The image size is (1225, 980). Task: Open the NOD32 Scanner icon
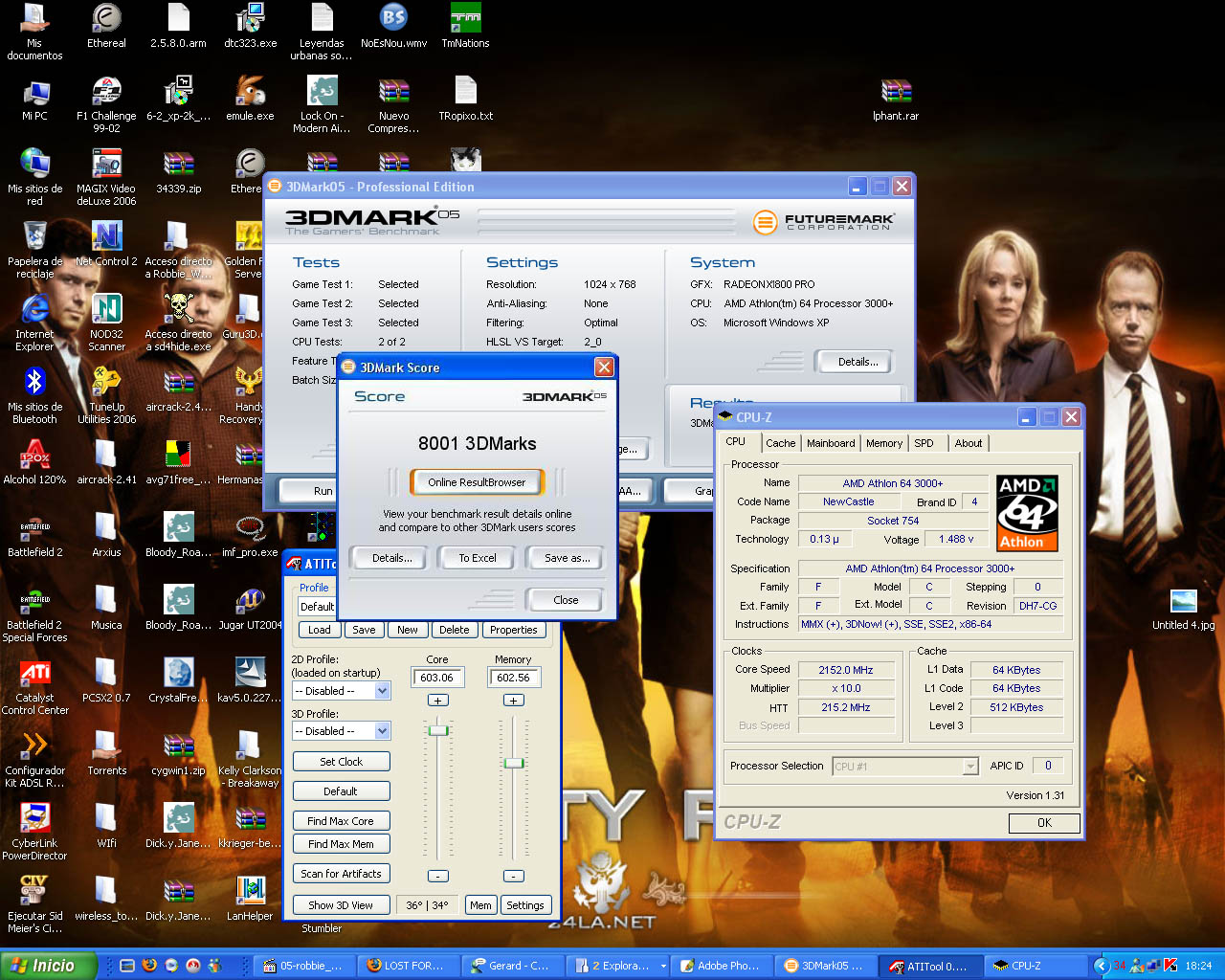click(106, 310)
